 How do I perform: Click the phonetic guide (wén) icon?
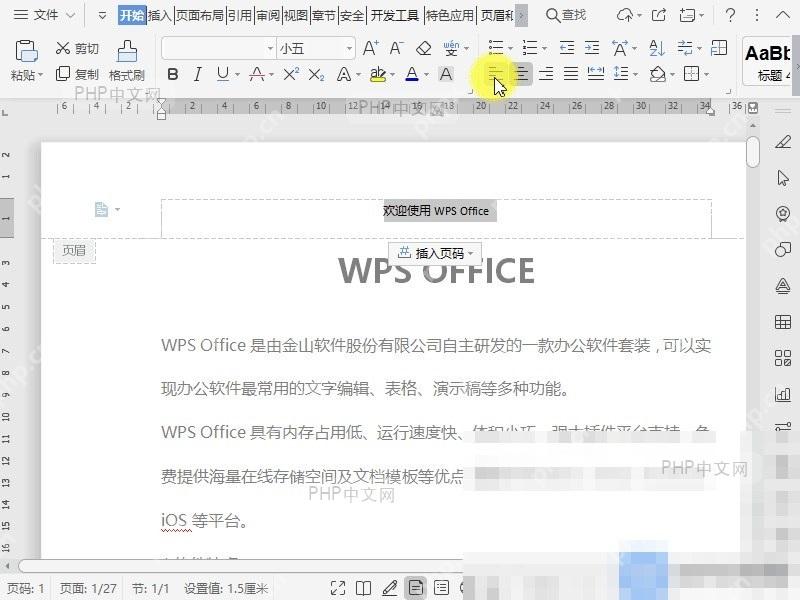pyautogui.click(x=451, y=48)
